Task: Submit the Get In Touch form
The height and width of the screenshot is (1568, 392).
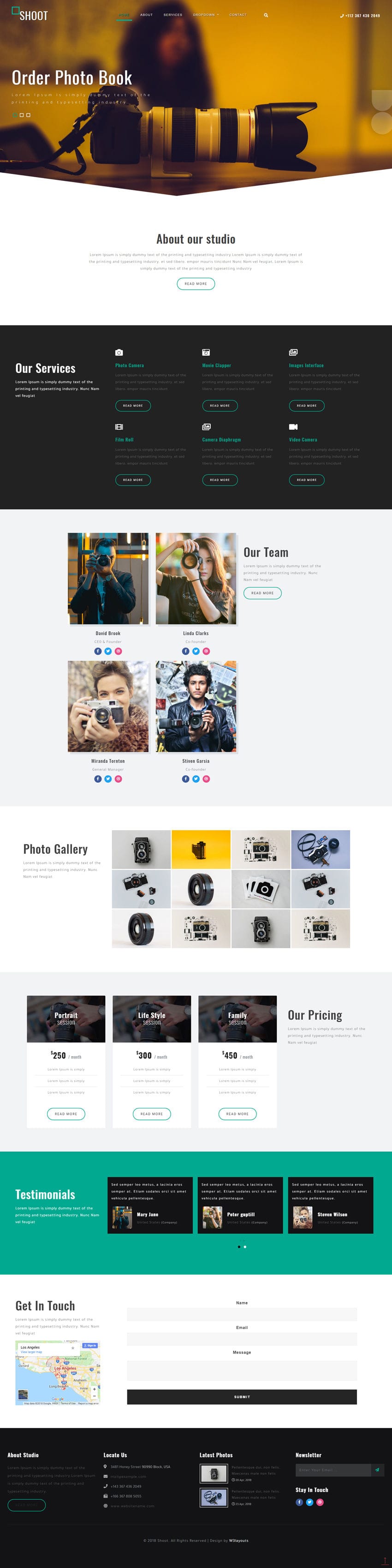Action: (x=242, y=1397)
